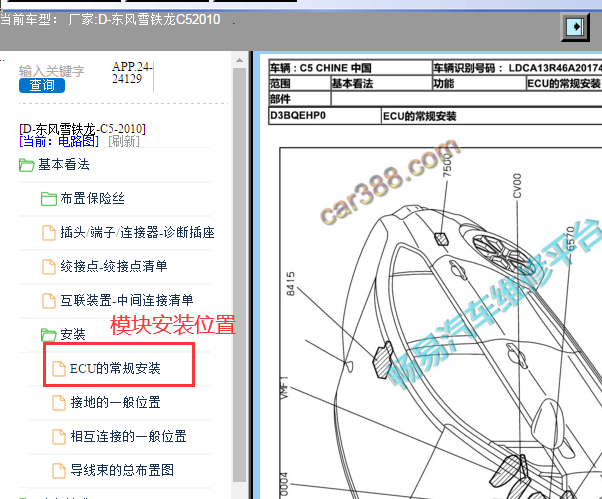This screenshot has height=499, width=602.
Task: Collapse the 安装 folder icon
Action: 49,335
